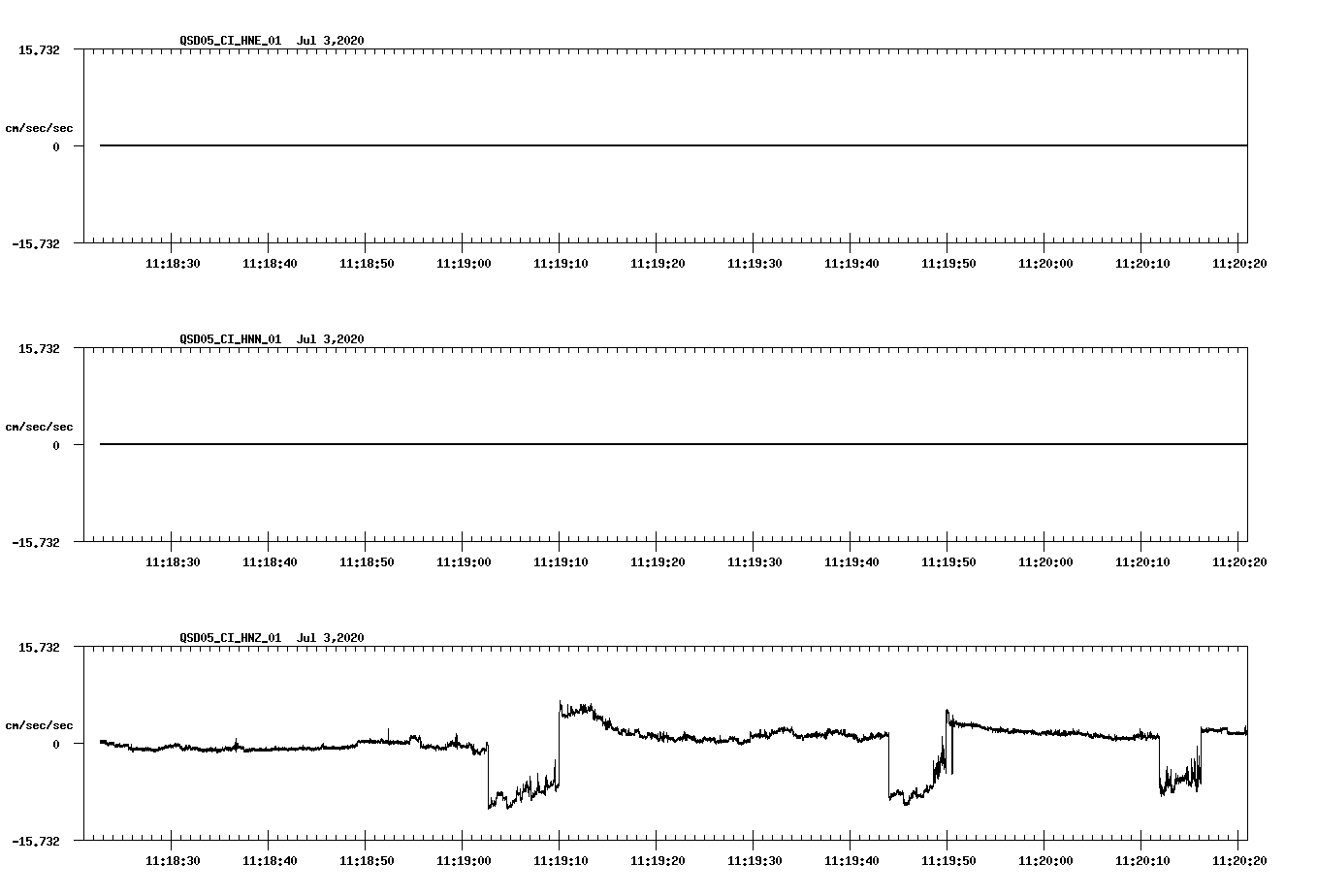1317x896 pixels.
Task: Click the HNZ plot's Jul 3,2020 date
Action: (331, 637)
